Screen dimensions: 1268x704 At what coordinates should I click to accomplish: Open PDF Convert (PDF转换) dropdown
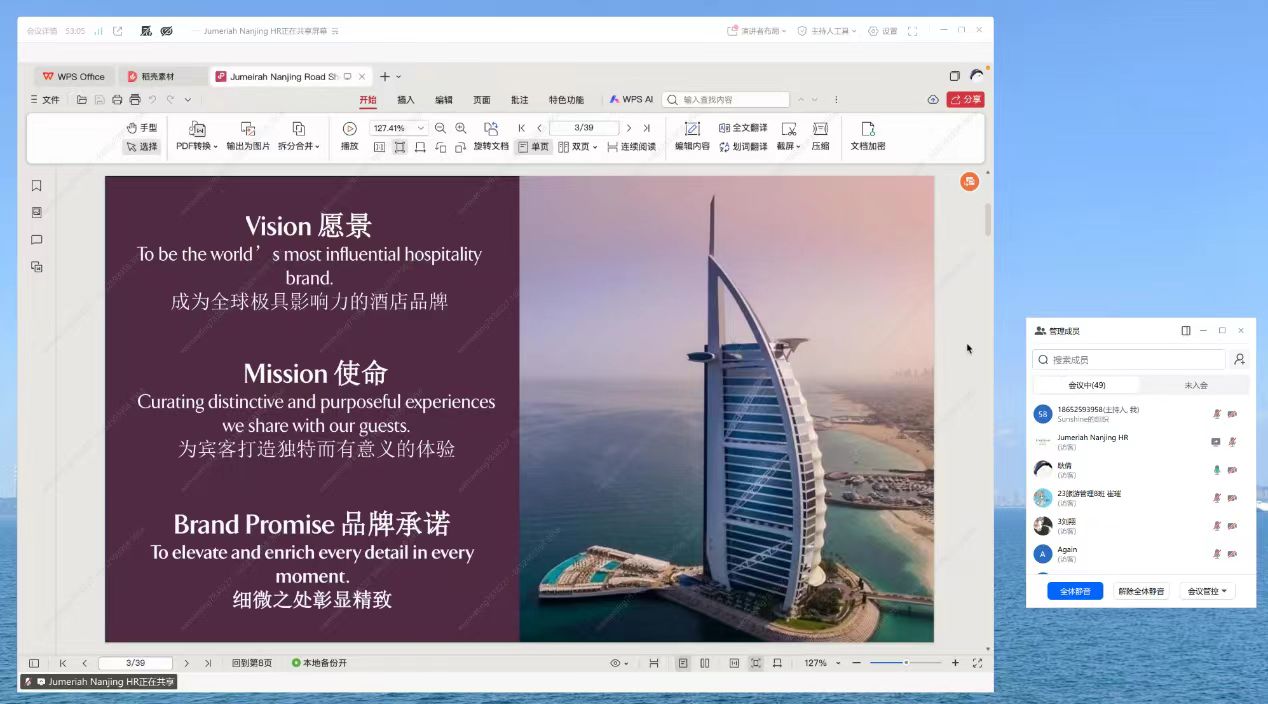(x=197, y=136)
